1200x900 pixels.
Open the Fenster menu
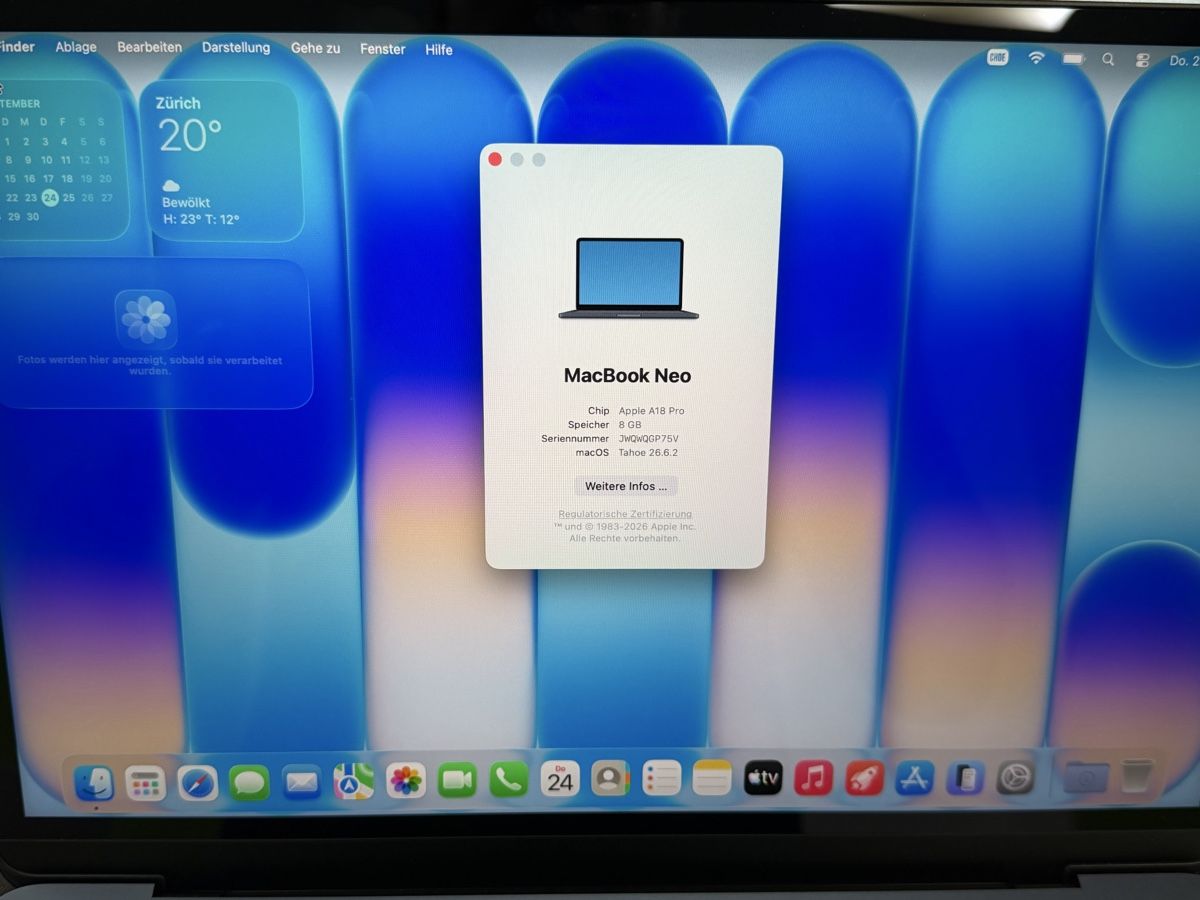pyautogui.click(x=383, y=49)
